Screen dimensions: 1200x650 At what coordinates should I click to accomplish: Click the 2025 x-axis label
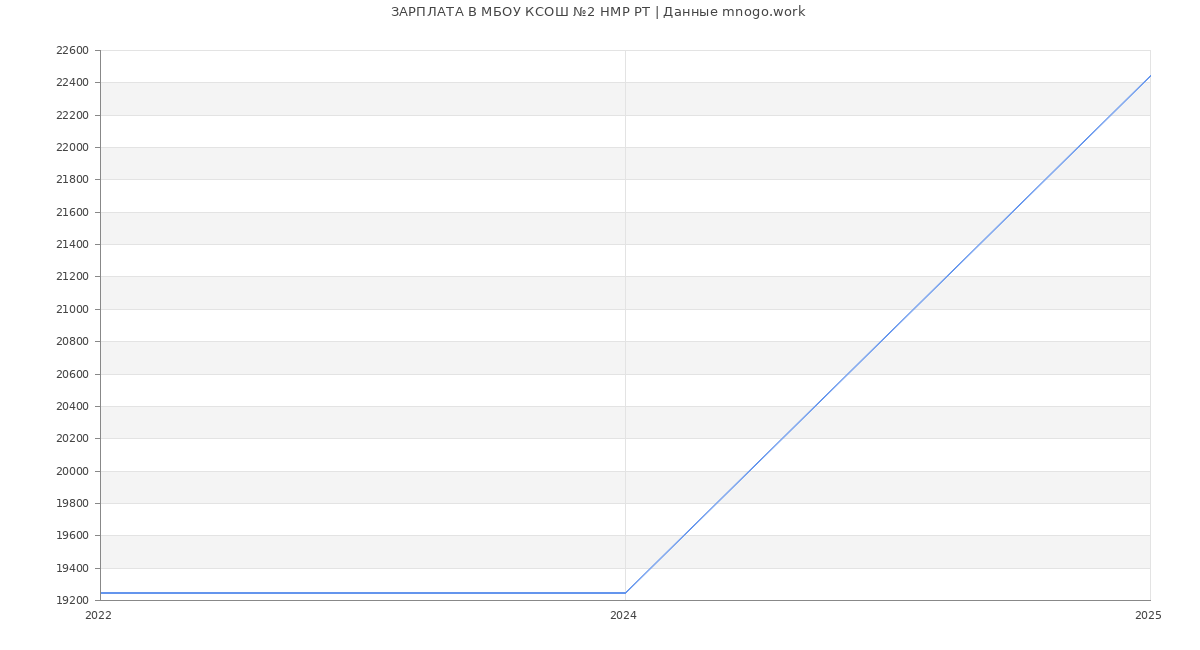tap(1147, 616)
